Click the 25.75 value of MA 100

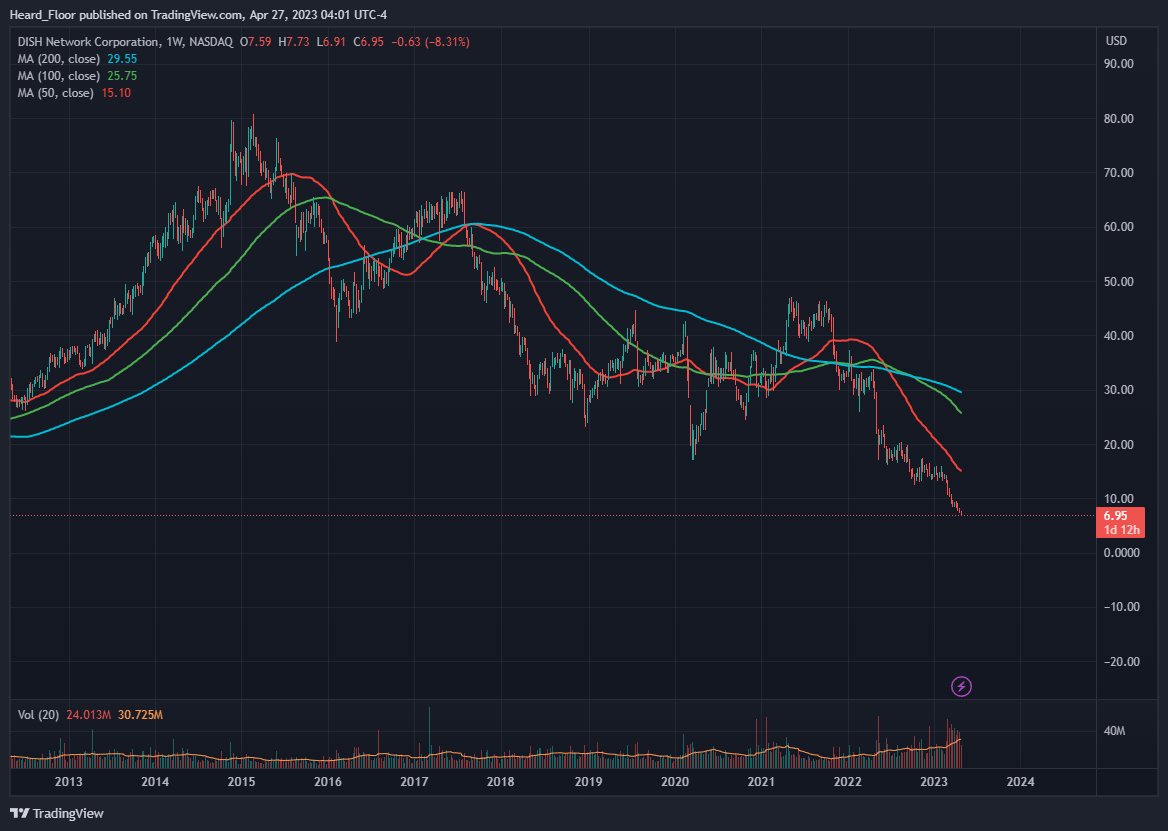(x=122, y=76)
